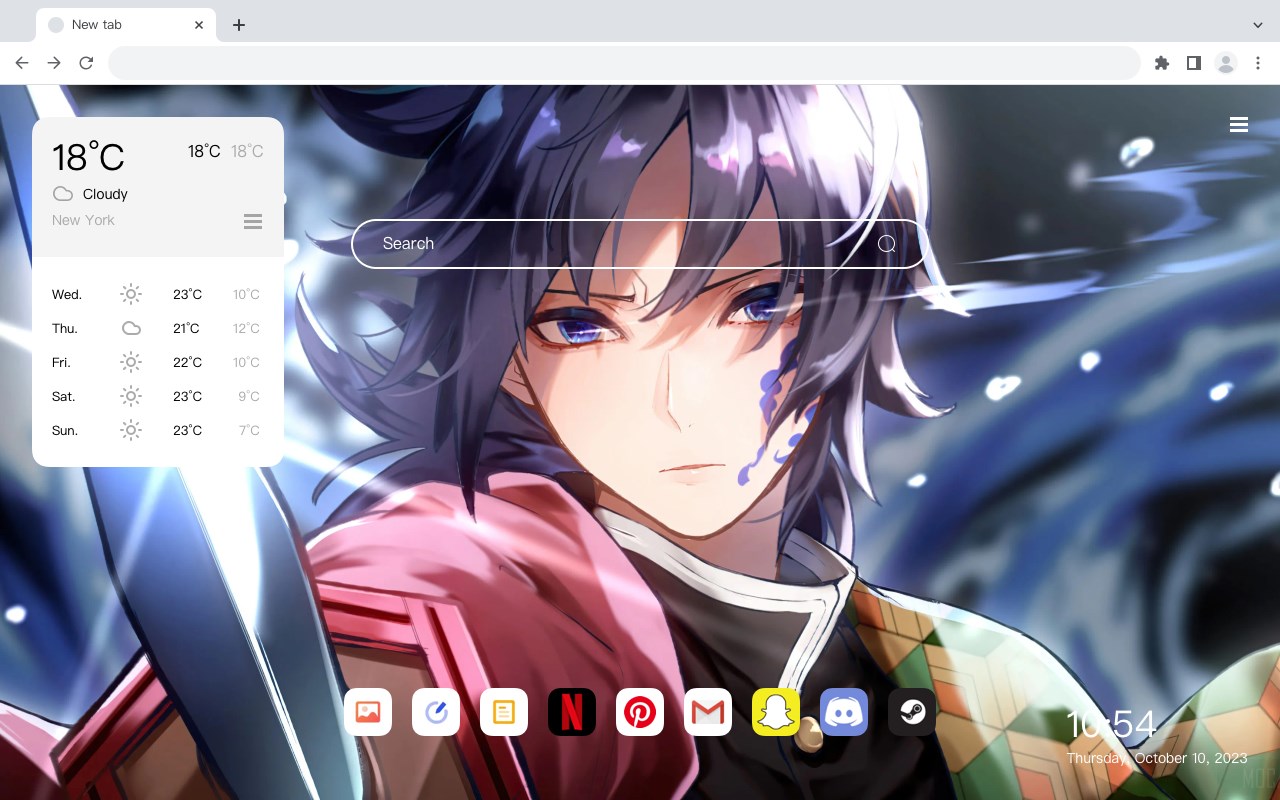Click the Search input field

pos(640,244)
